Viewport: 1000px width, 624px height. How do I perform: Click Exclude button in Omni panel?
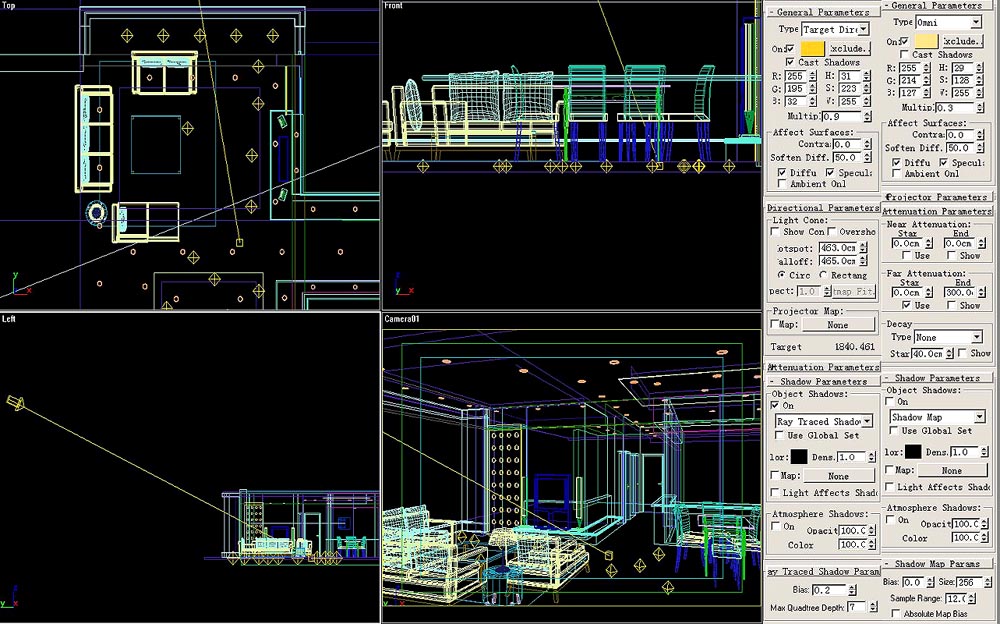(962, 41)
